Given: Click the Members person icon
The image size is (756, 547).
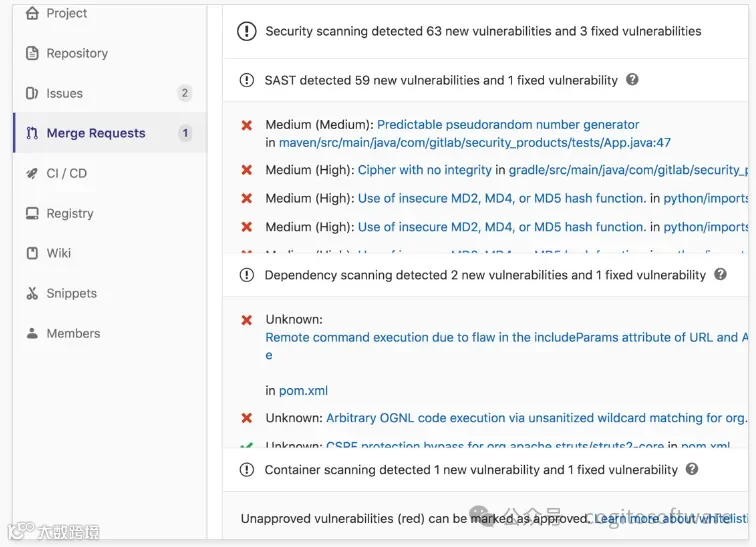Looking at the screenshot, I should click(32, 333).
